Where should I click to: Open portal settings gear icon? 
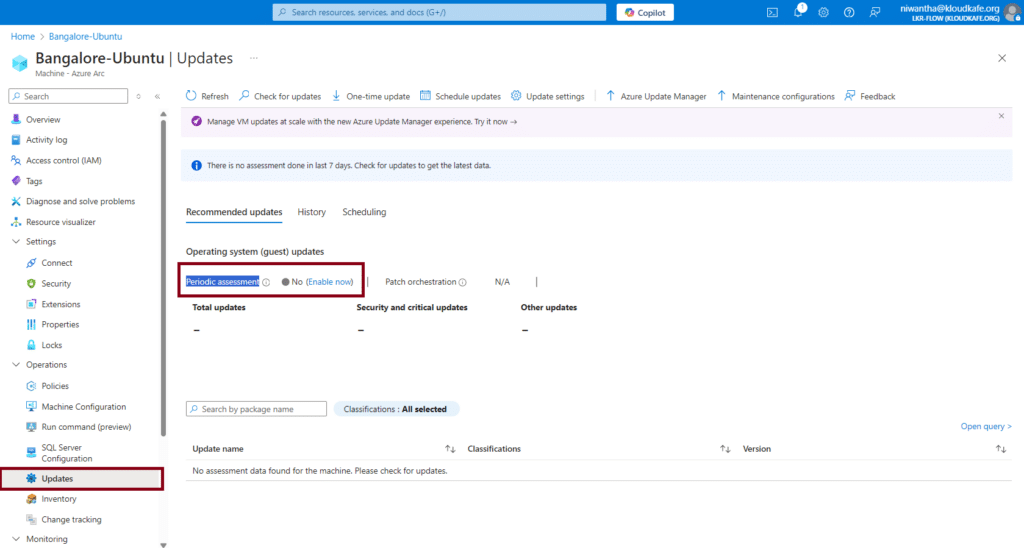[823, 12]
